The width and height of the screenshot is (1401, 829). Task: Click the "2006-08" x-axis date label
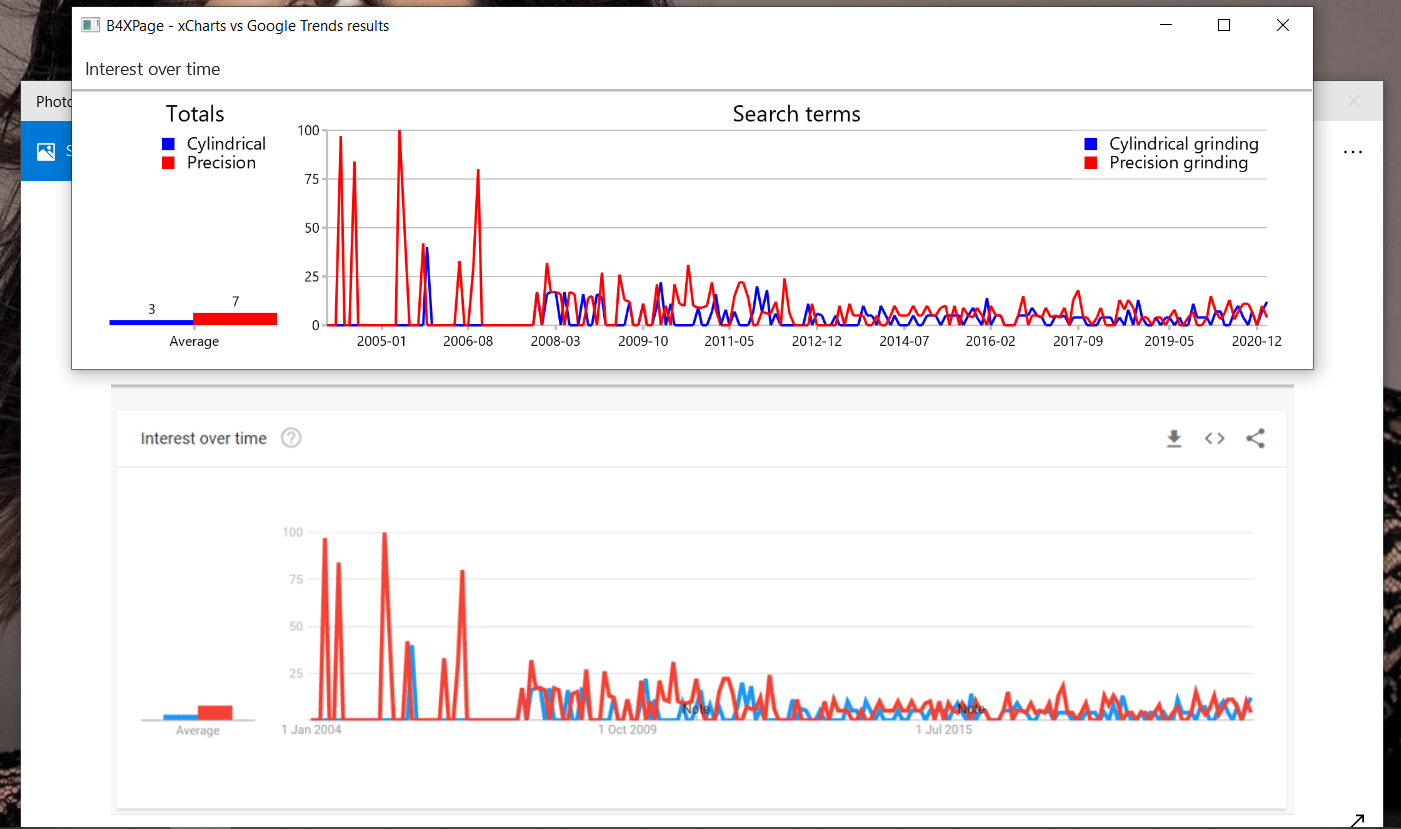[468, 341]
